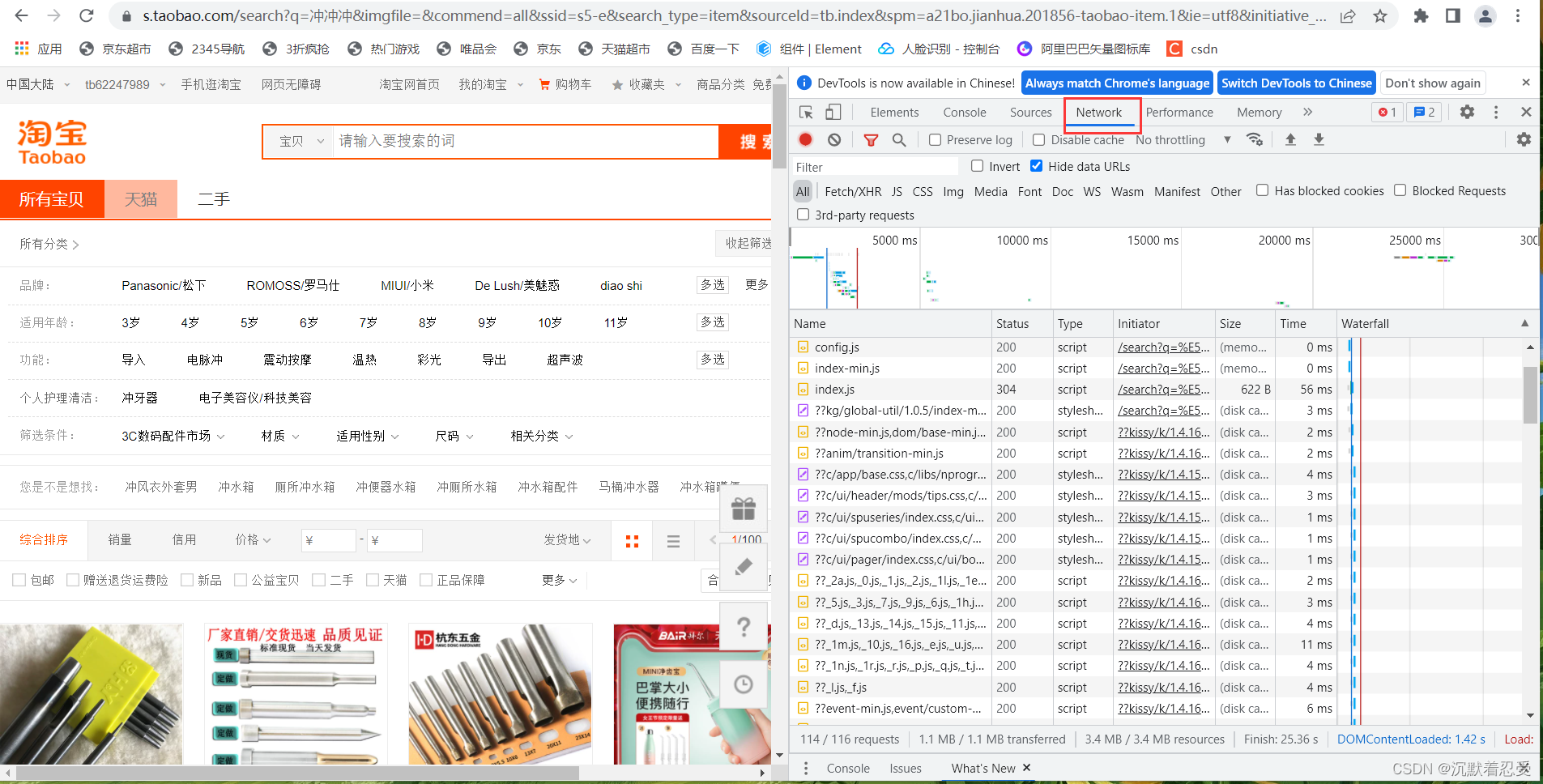This screenshot has width=1543, height=784.
Task: Check the 包邮 free shipping checkbox
Action: pos(19,580)
